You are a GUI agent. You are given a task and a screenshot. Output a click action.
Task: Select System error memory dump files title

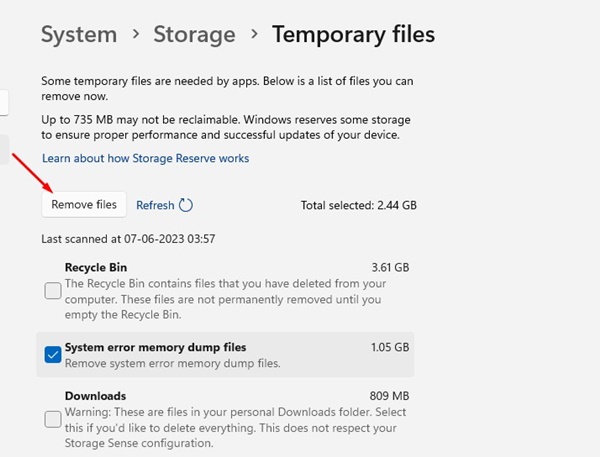[x=155, y=347]
